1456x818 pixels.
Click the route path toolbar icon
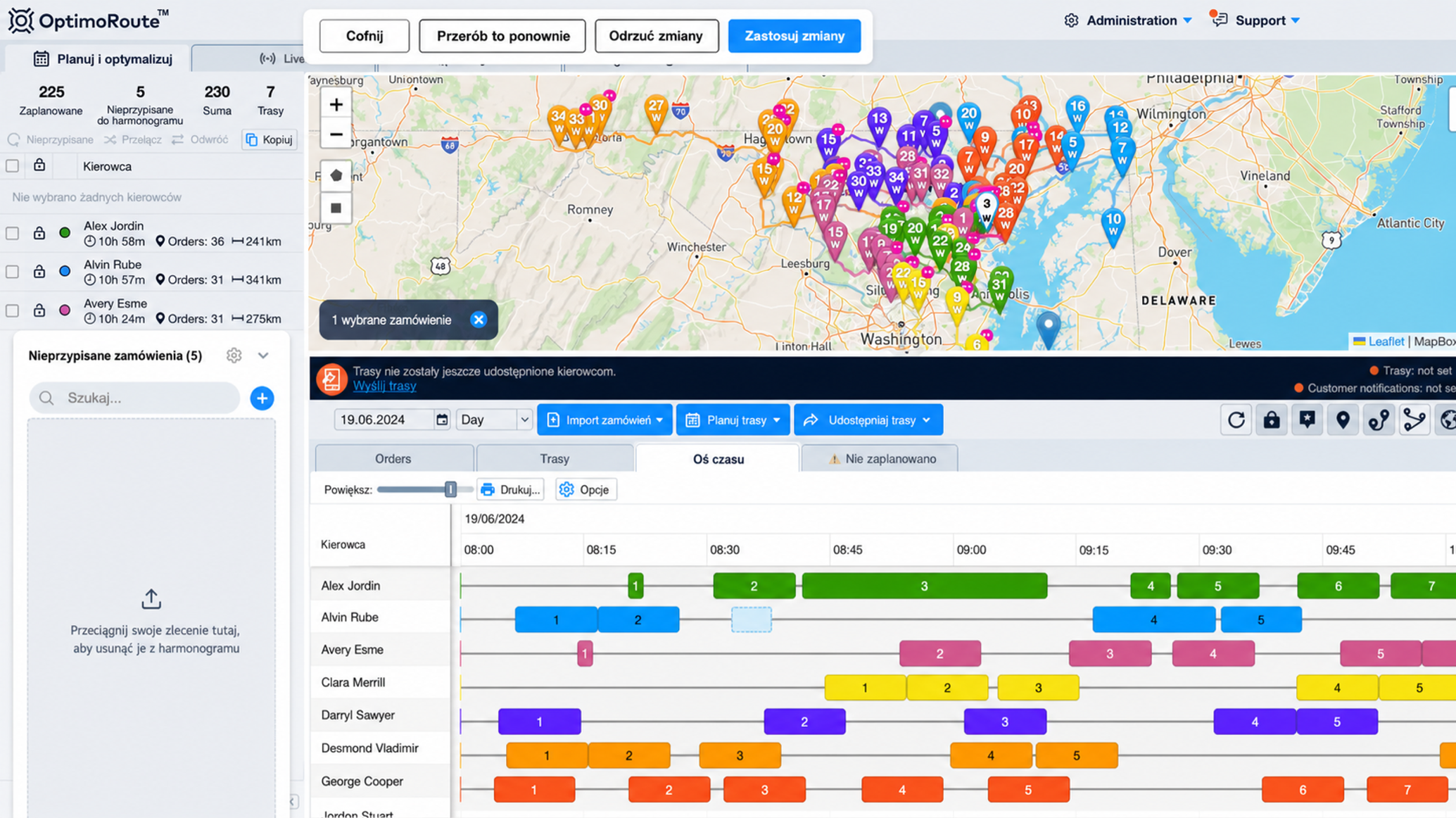[1379, 420]
